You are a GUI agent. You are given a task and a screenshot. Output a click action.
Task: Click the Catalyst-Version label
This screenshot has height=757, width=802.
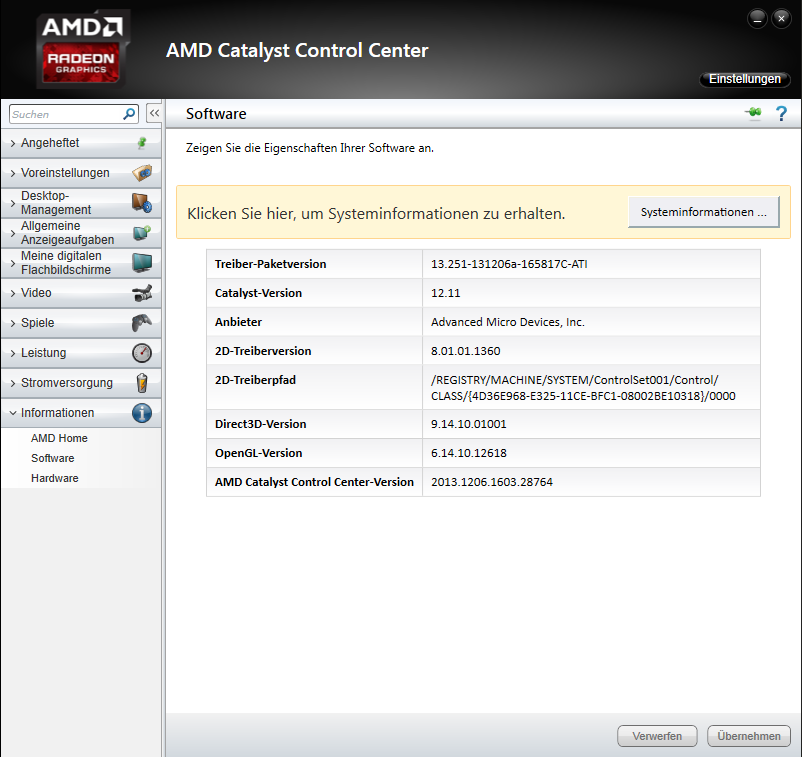(x=258, y=293)
